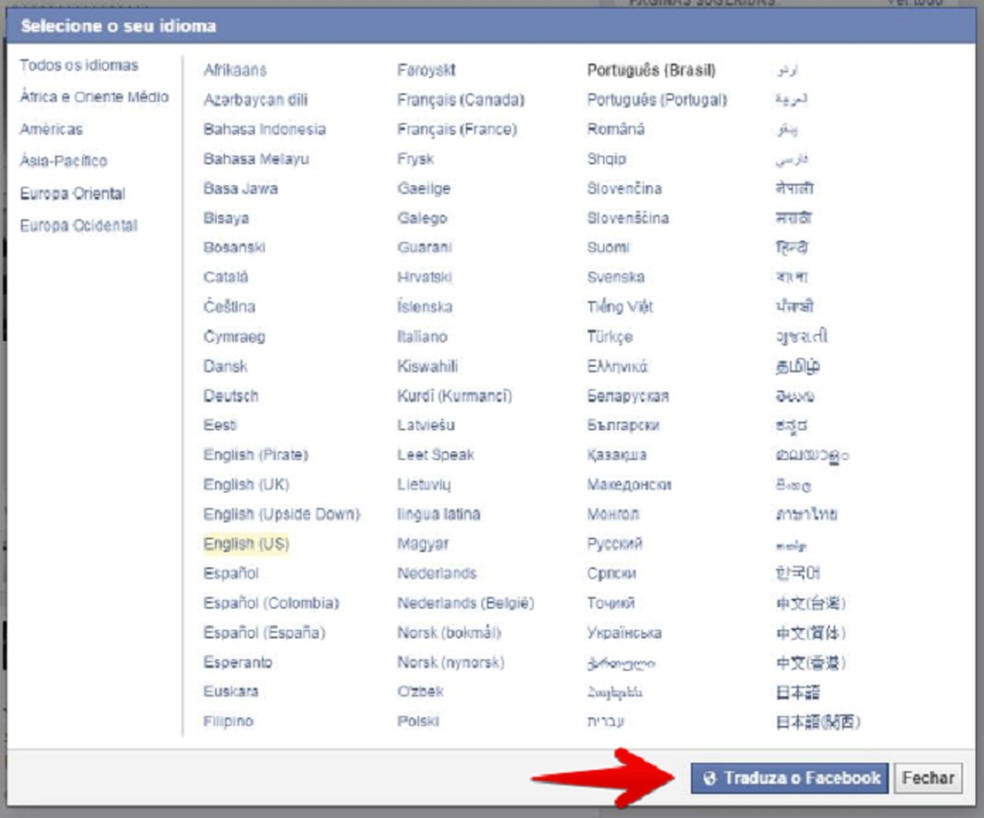Select the highlighted English (US) option
Screen dimensions: 984x818
(246, 544)
